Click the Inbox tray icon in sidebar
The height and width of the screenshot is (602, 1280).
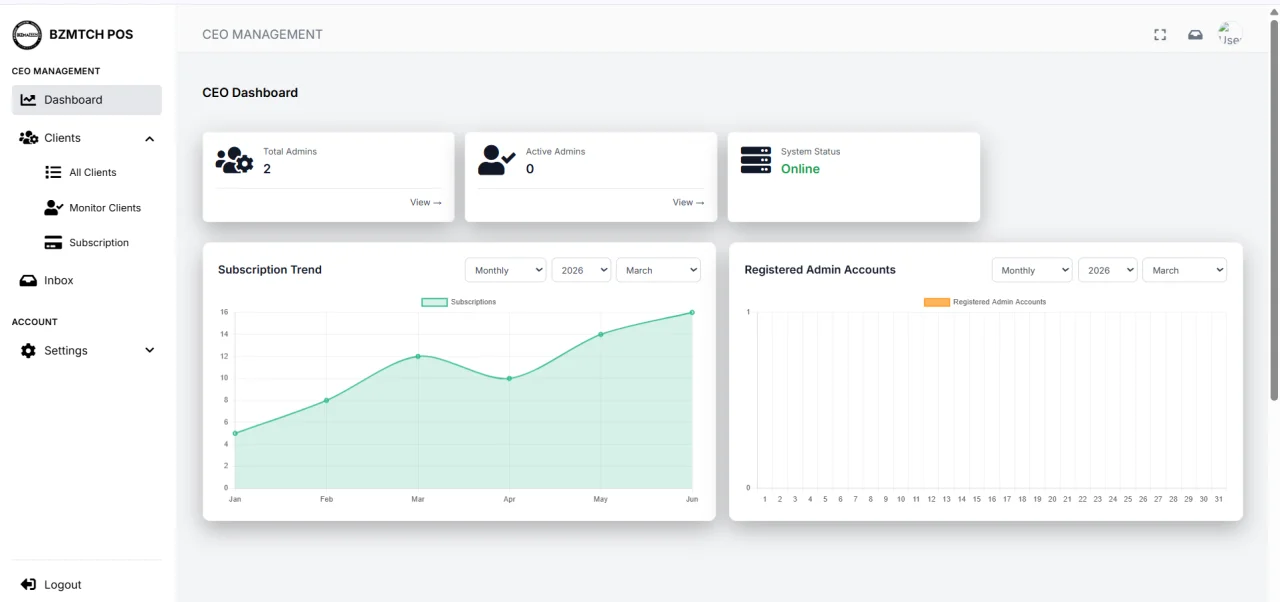tap(28, 281)
